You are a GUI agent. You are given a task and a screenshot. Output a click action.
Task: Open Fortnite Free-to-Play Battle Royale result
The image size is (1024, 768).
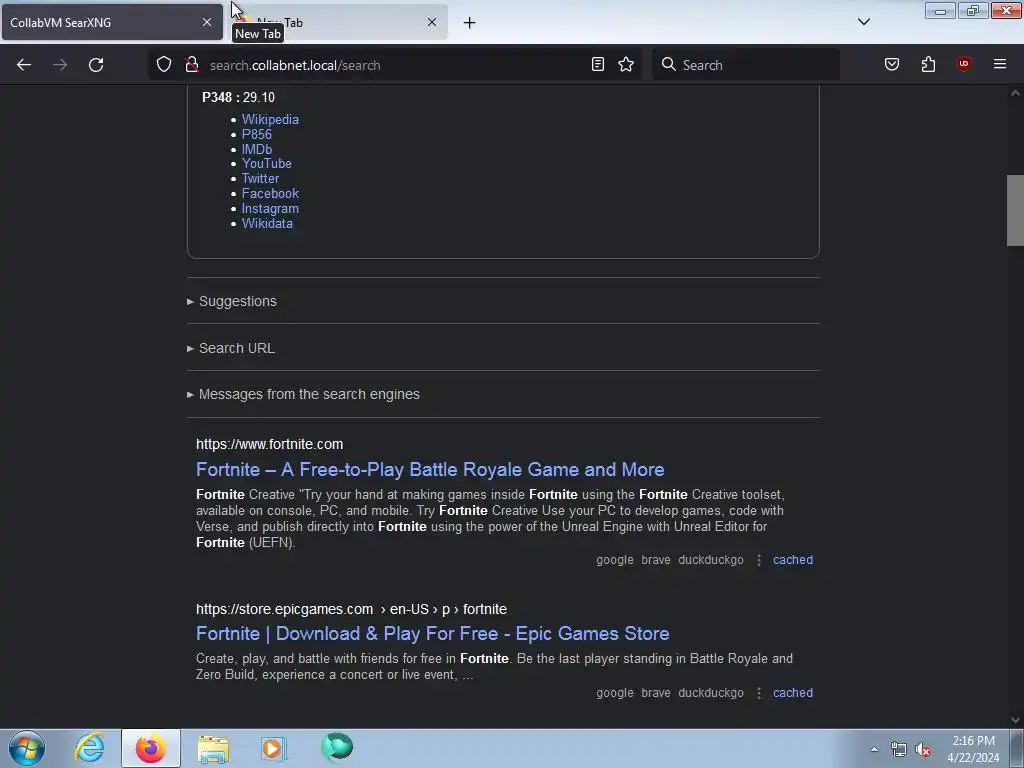coord(430,470)
